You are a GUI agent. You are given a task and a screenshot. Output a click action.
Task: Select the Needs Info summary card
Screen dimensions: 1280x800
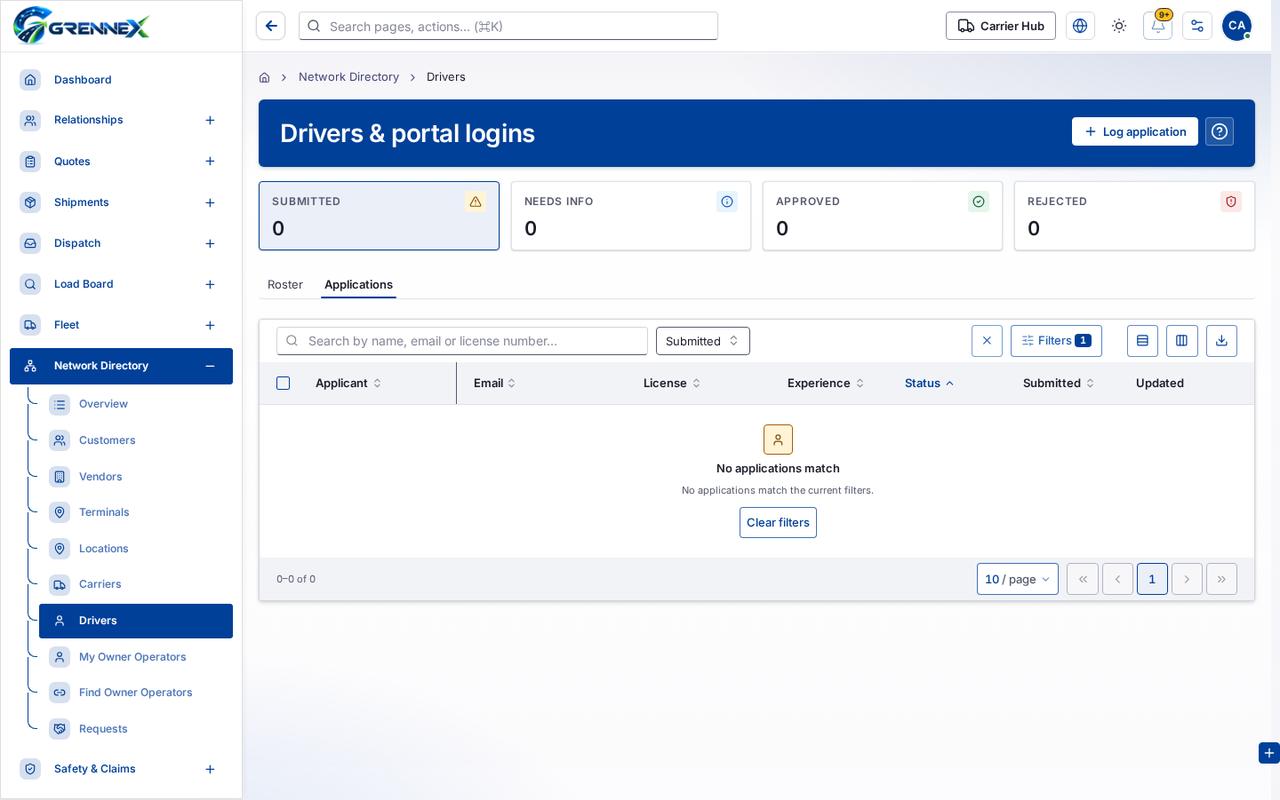coord(630,216)
